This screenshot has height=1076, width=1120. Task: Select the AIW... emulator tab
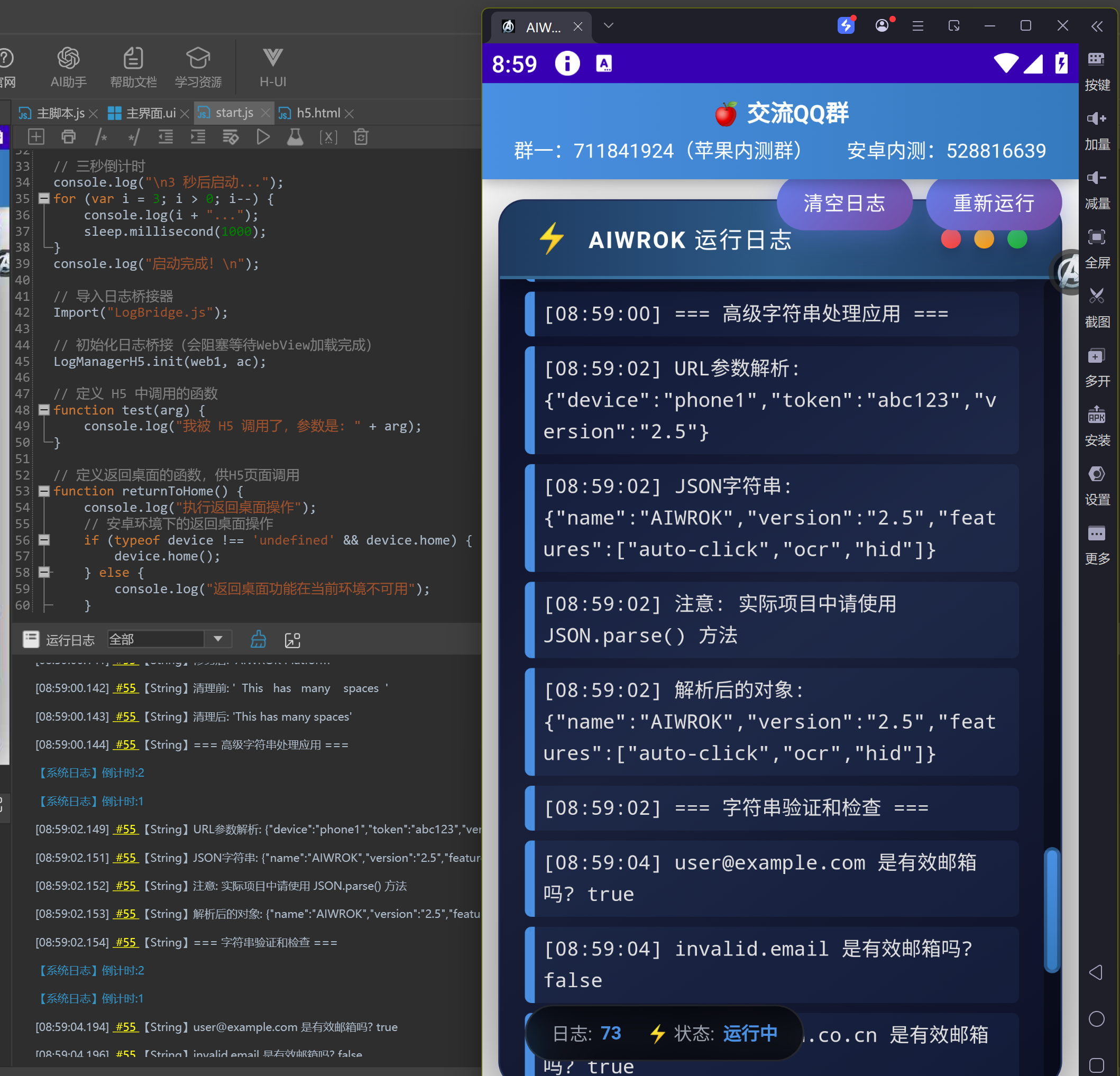click(x=540, y=26)
